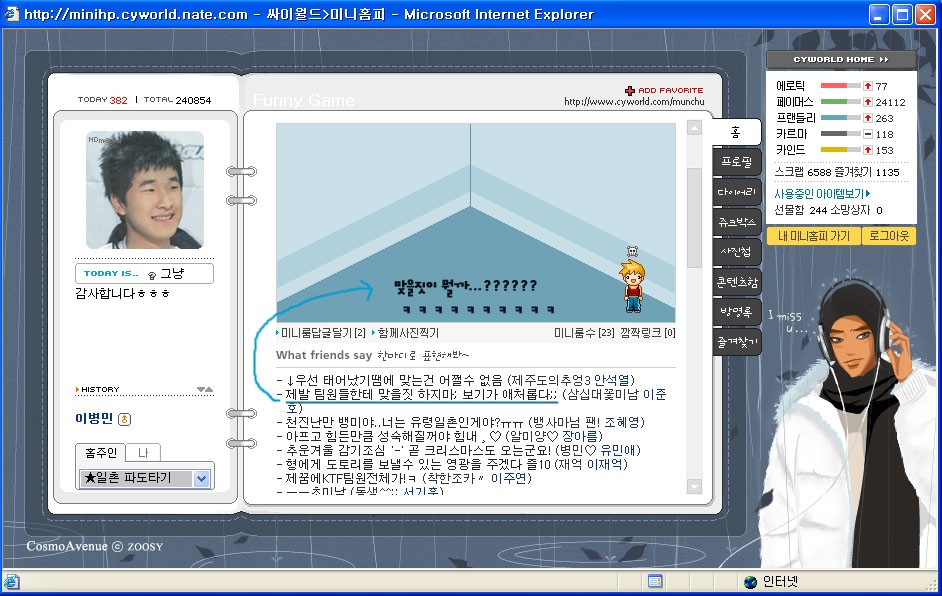Click the TOTAL 240854 visitor count
This screenshot has width=942, height=596.
[x=177, y=100]
